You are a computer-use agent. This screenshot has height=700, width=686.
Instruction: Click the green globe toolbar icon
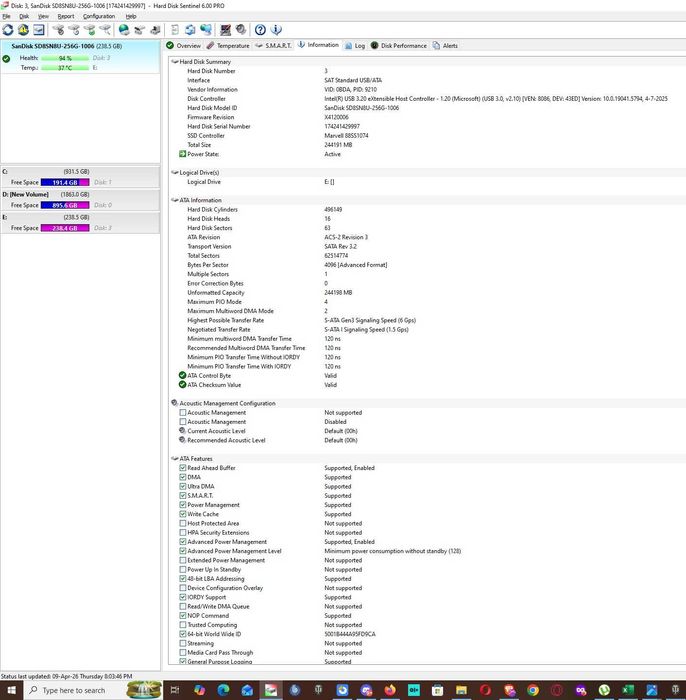point(124,30)
